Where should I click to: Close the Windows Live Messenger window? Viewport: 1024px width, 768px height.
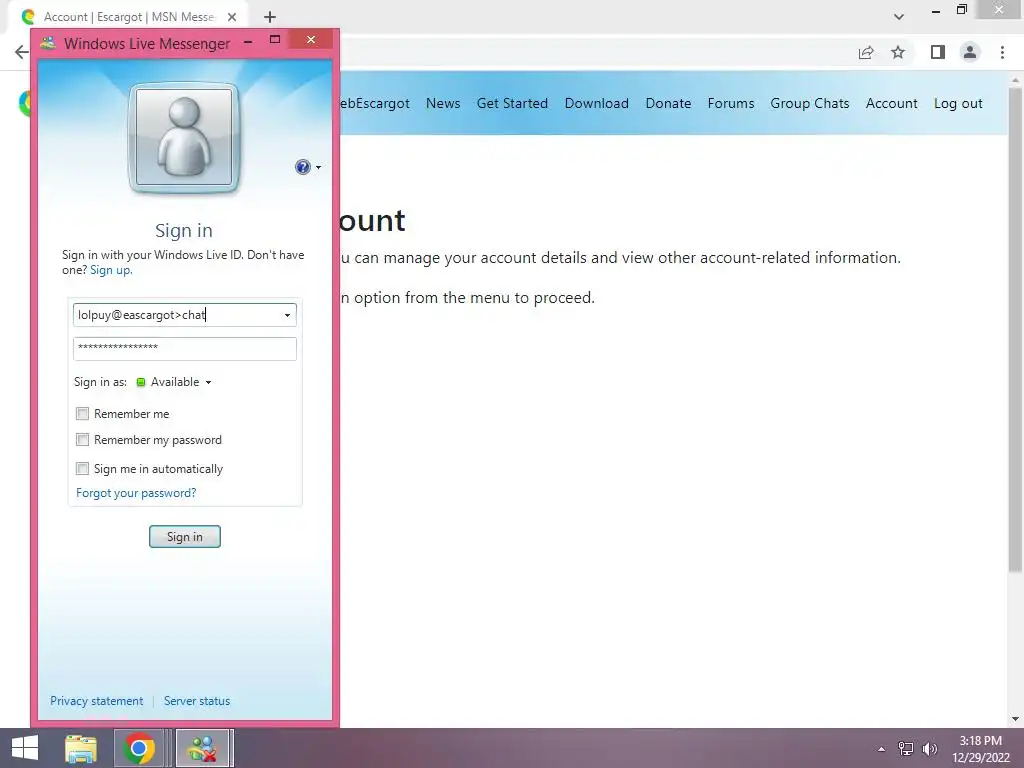point(311,40)
